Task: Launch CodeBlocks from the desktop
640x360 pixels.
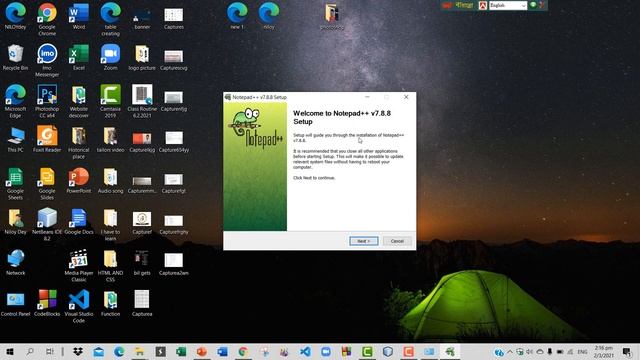Action: coord(47,303)
